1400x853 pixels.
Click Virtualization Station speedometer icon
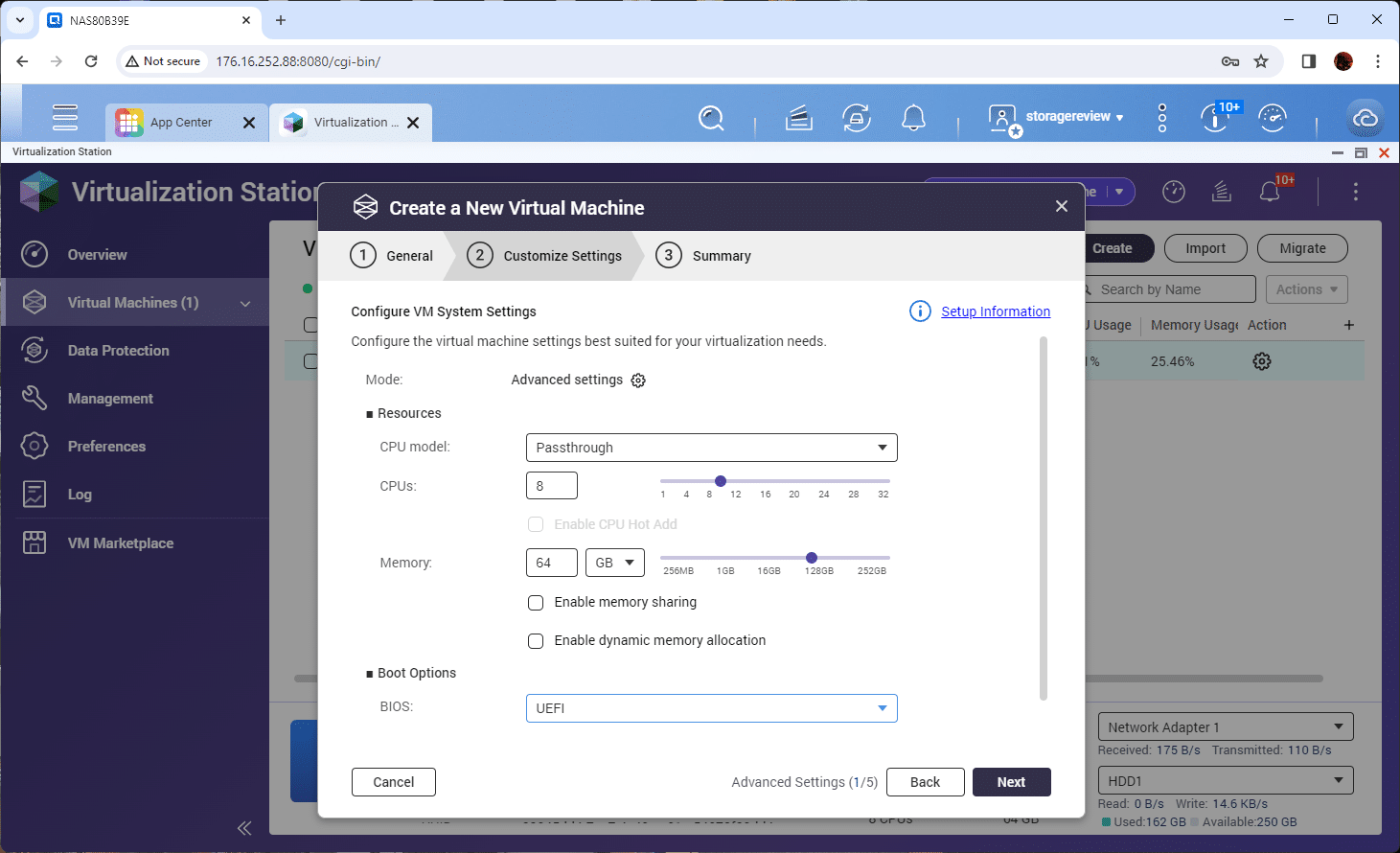1174,192
